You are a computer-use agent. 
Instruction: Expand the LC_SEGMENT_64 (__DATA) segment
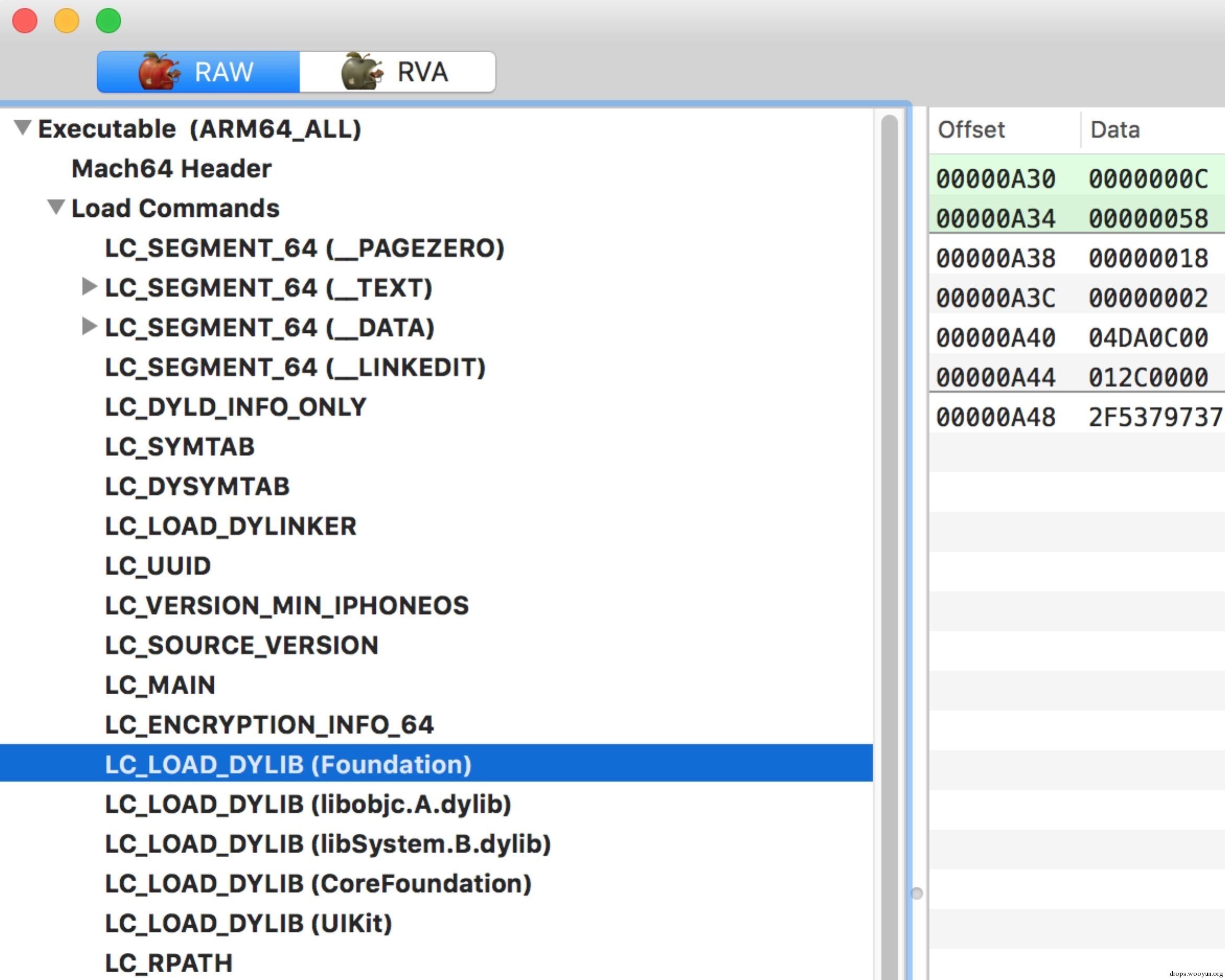tap(89, 326)
